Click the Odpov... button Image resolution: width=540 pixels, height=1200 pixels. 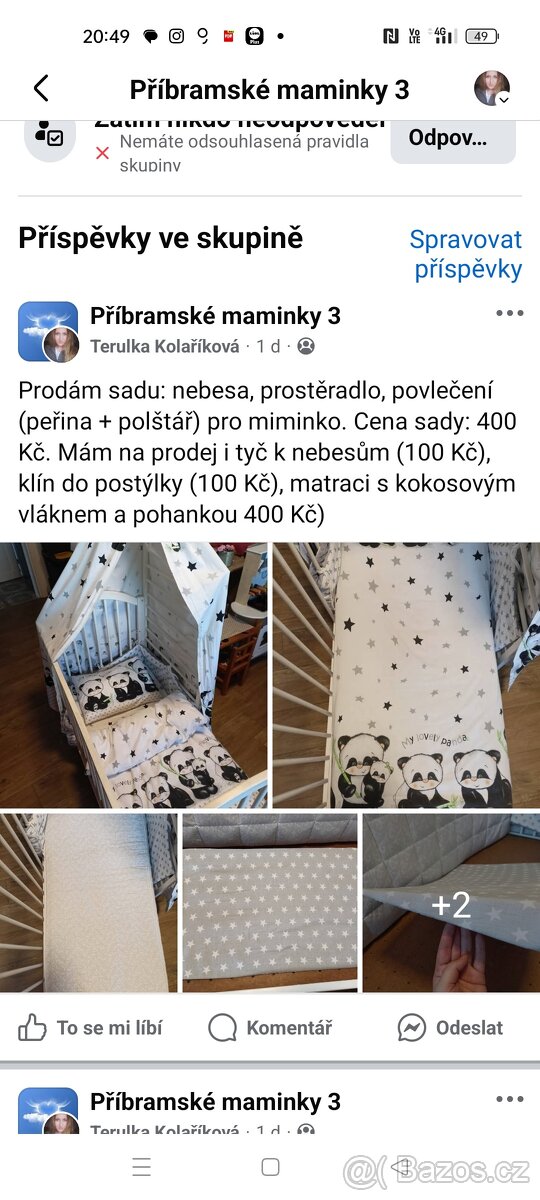(x=453, y=139)
